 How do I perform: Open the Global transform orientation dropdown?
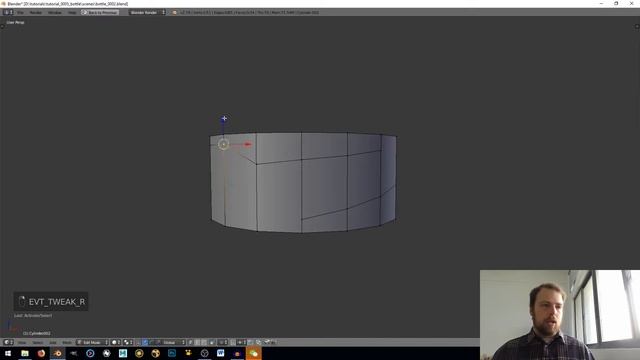174,342
